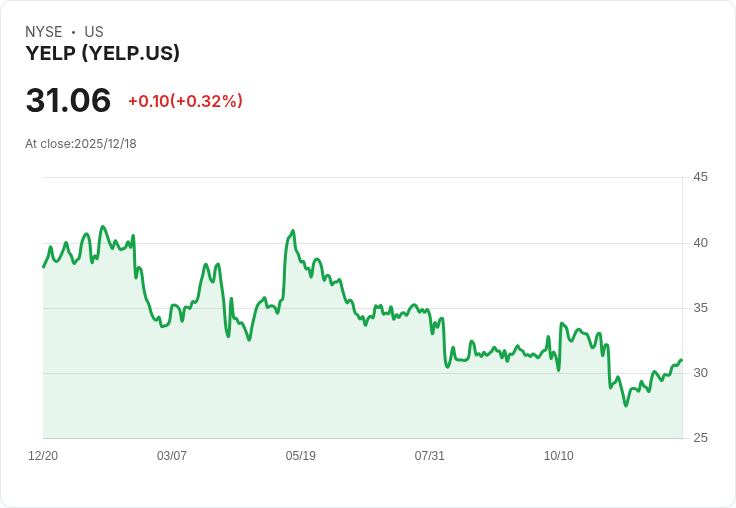Click the chart line's highest peak near 05/19
Screen dimensions: 736x508
pos(292,231)
